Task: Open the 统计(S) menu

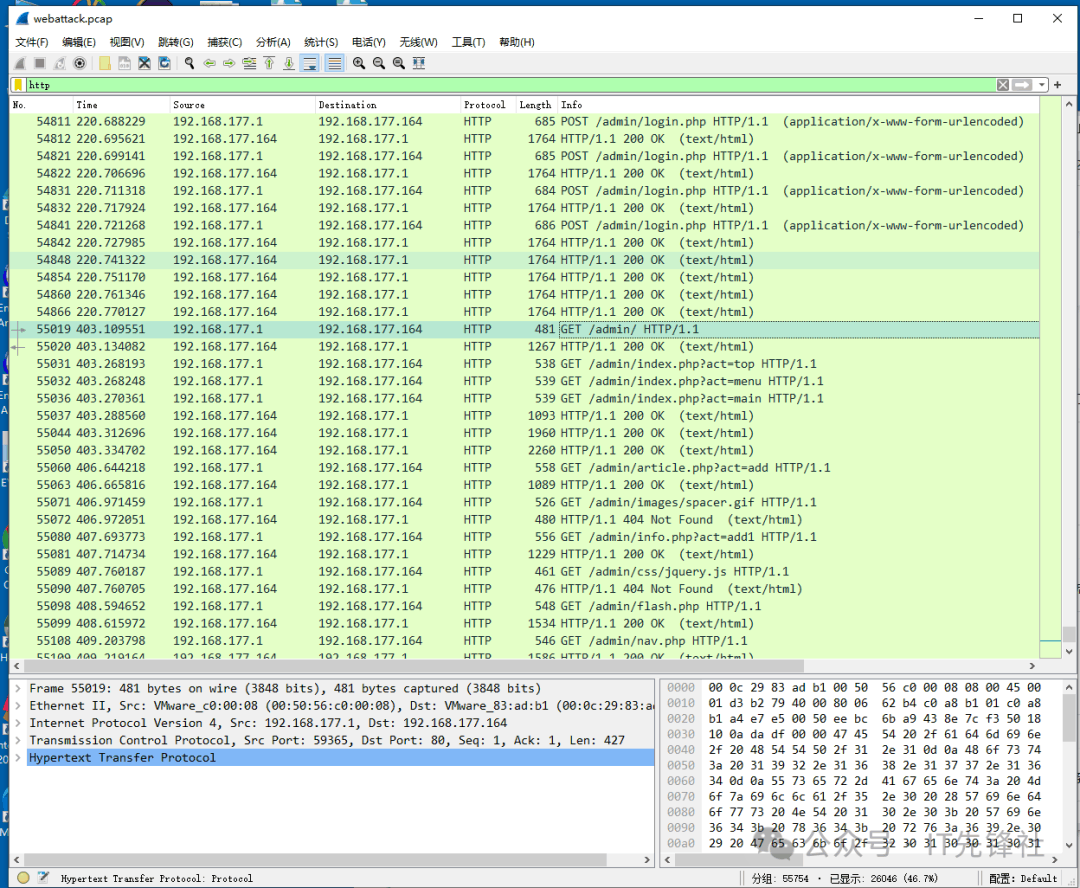Action: pyautogui.click(x=321, y=42)
